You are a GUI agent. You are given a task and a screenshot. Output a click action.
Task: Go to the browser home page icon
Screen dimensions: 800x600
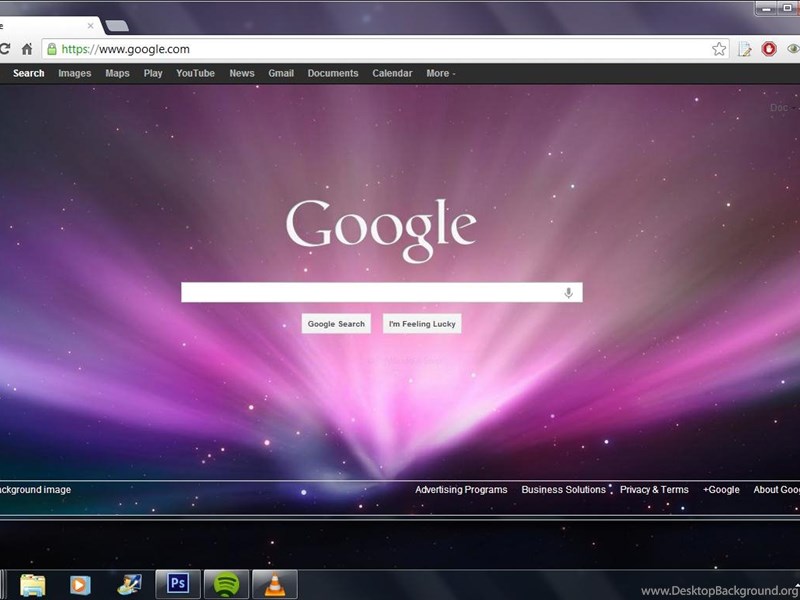27,49
